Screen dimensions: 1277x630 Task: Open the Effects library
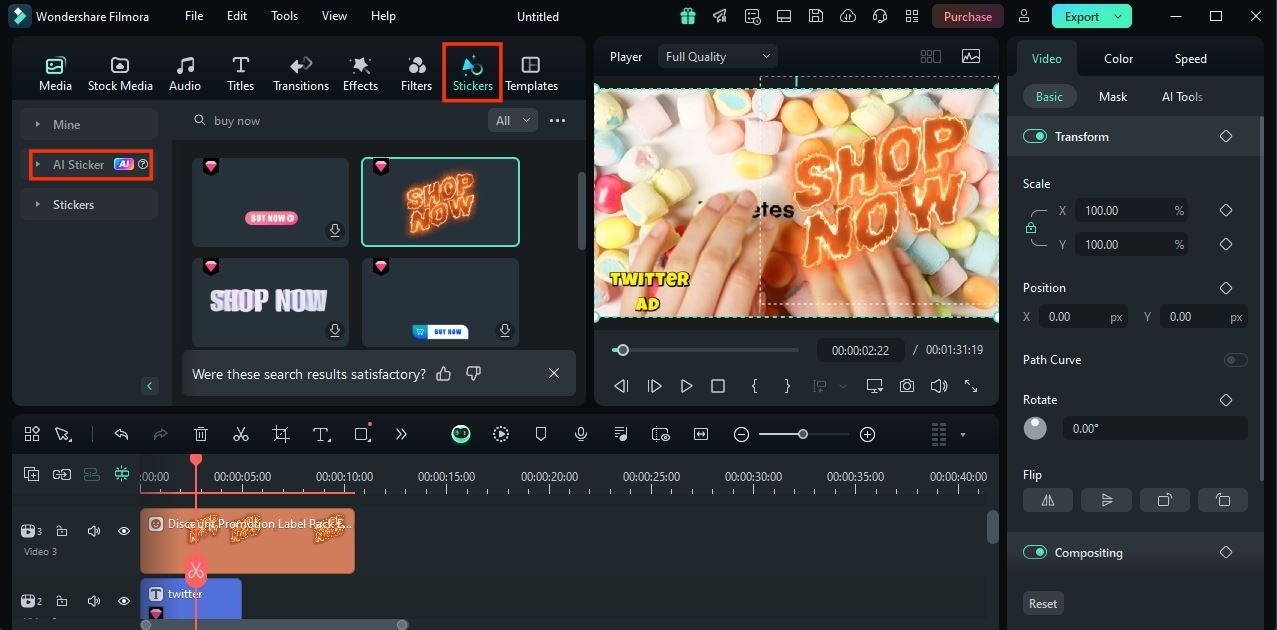tap(360, 72)
